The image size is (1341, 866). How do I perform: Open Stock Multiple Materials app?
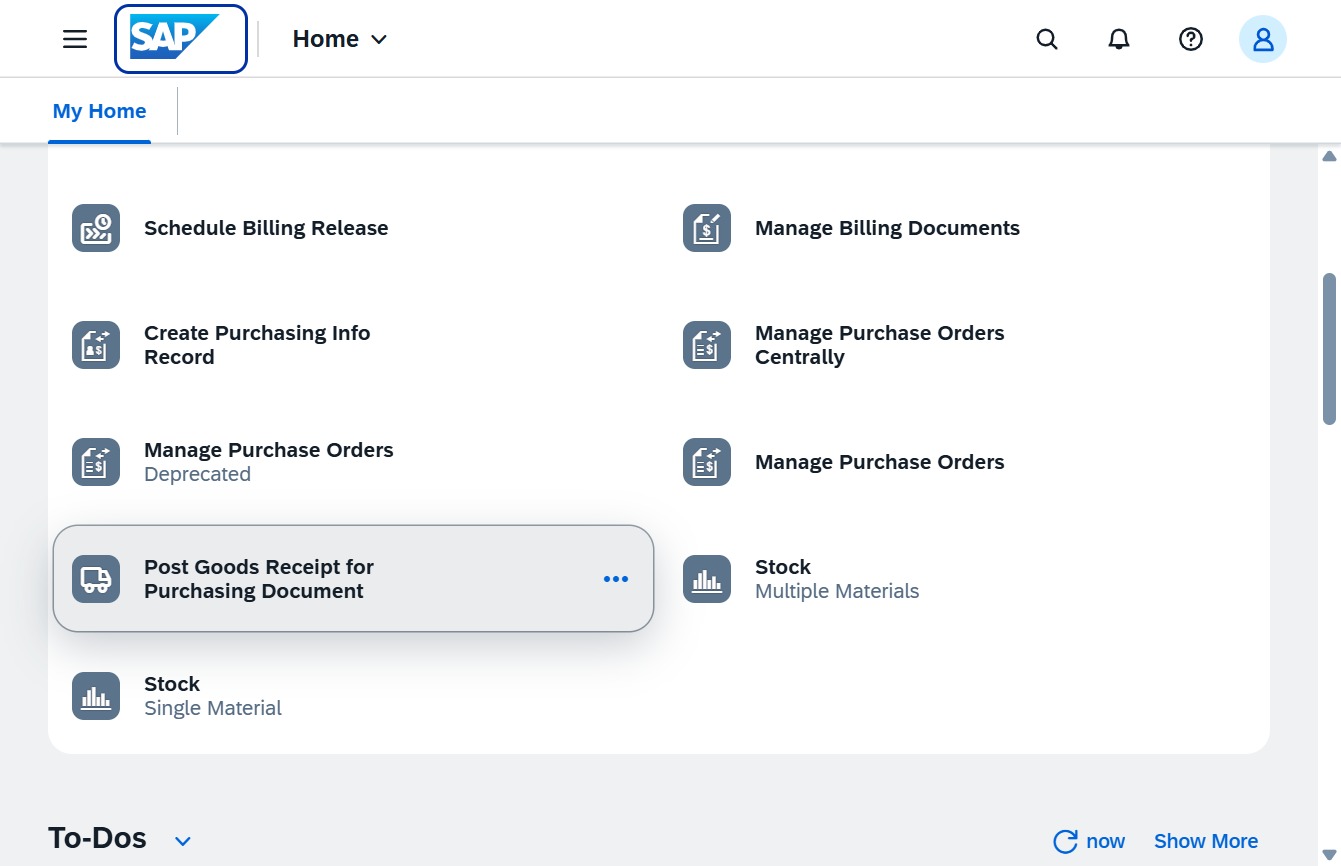coord(837,579)
